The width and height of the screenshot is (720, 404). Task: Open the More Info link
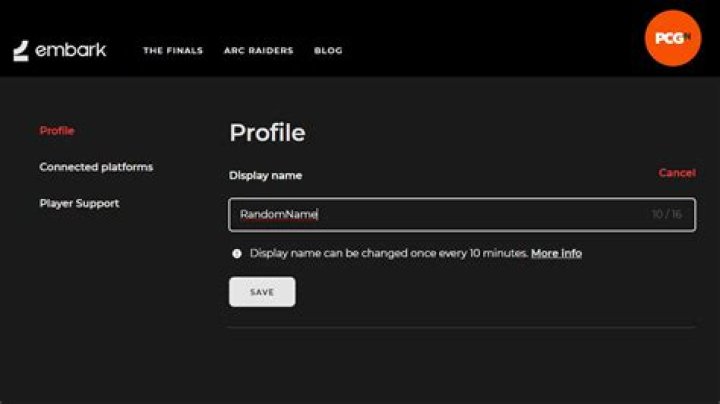557,253
